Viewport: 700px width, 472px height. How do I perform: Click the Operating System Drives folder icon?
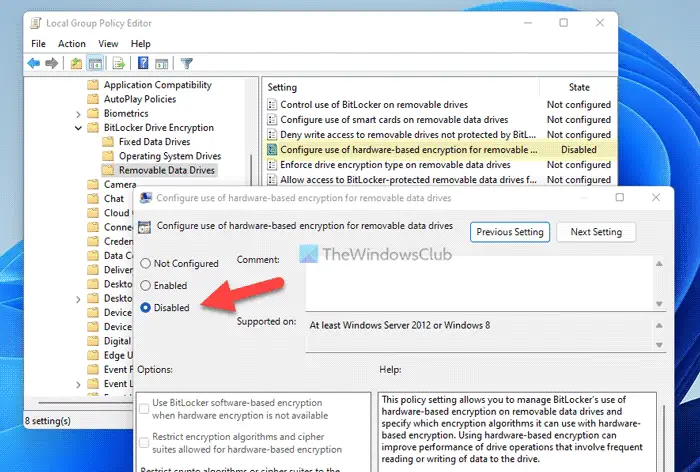[x=108, y=156]
